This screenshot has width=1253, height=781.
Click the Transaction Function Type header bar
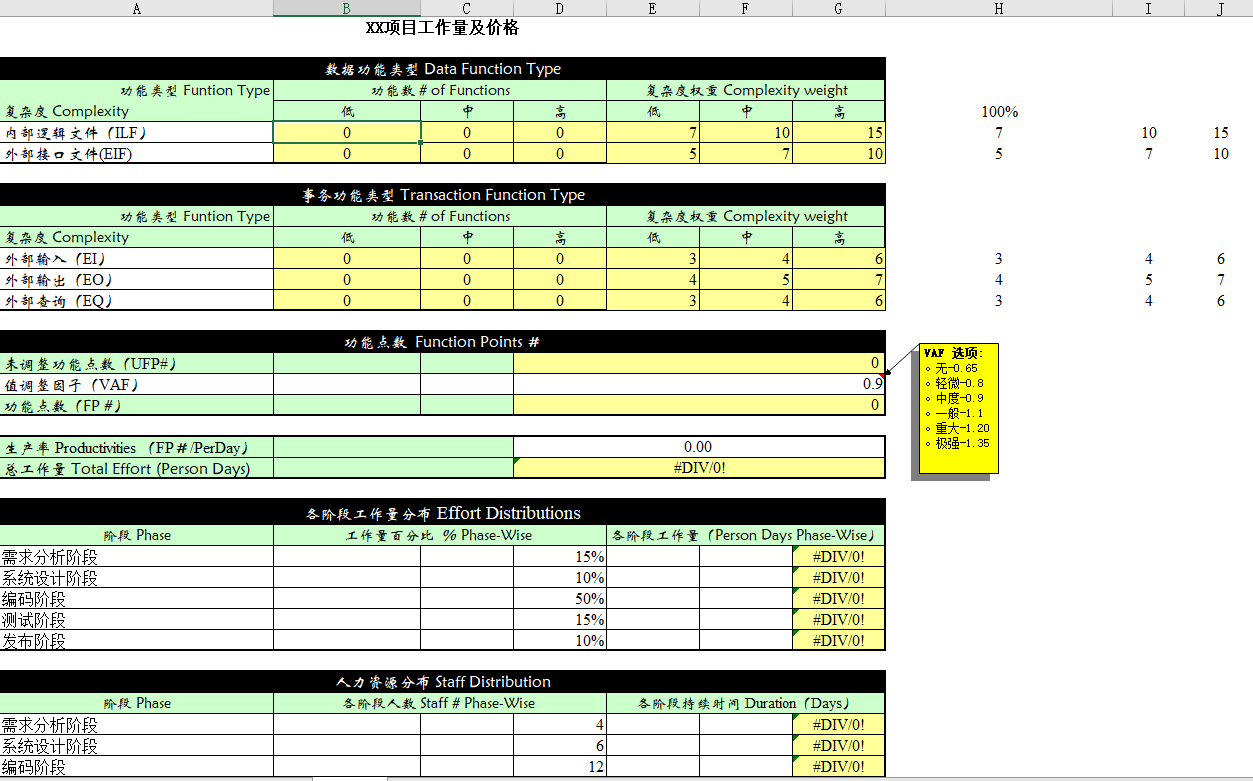coord(442,195)
